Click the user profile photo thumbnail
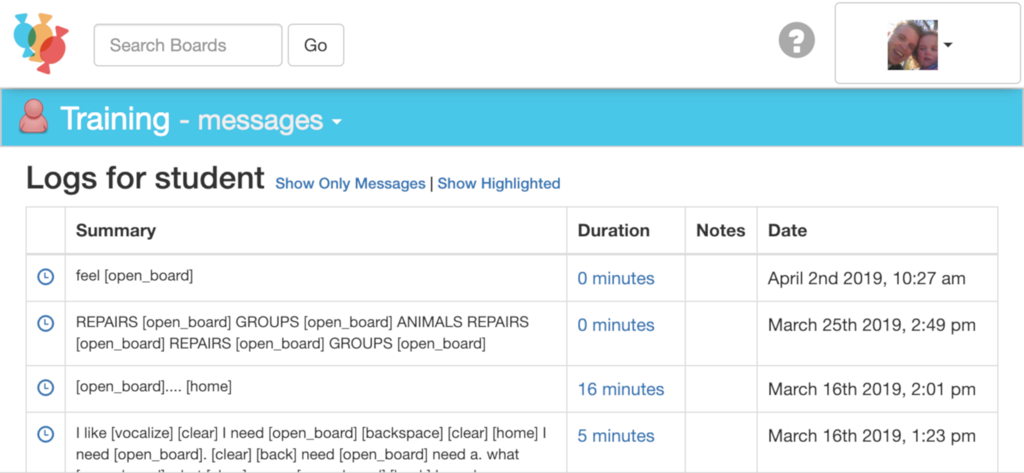The width and height of the screenshot is (1024, 473). [912, 44]
